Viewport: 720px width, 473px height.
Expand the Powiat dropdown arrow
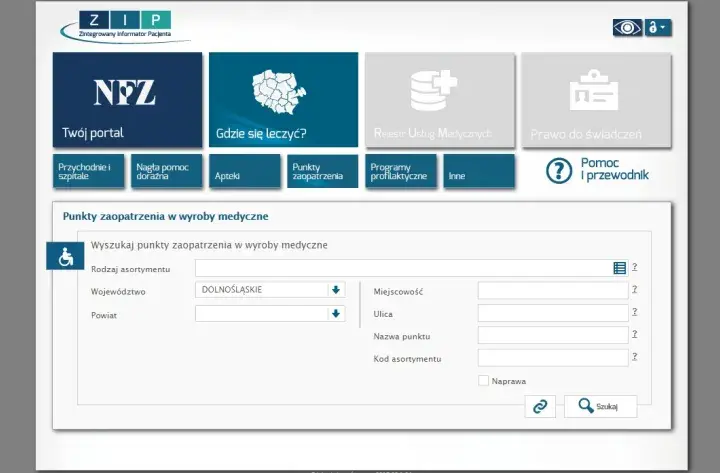336,314
